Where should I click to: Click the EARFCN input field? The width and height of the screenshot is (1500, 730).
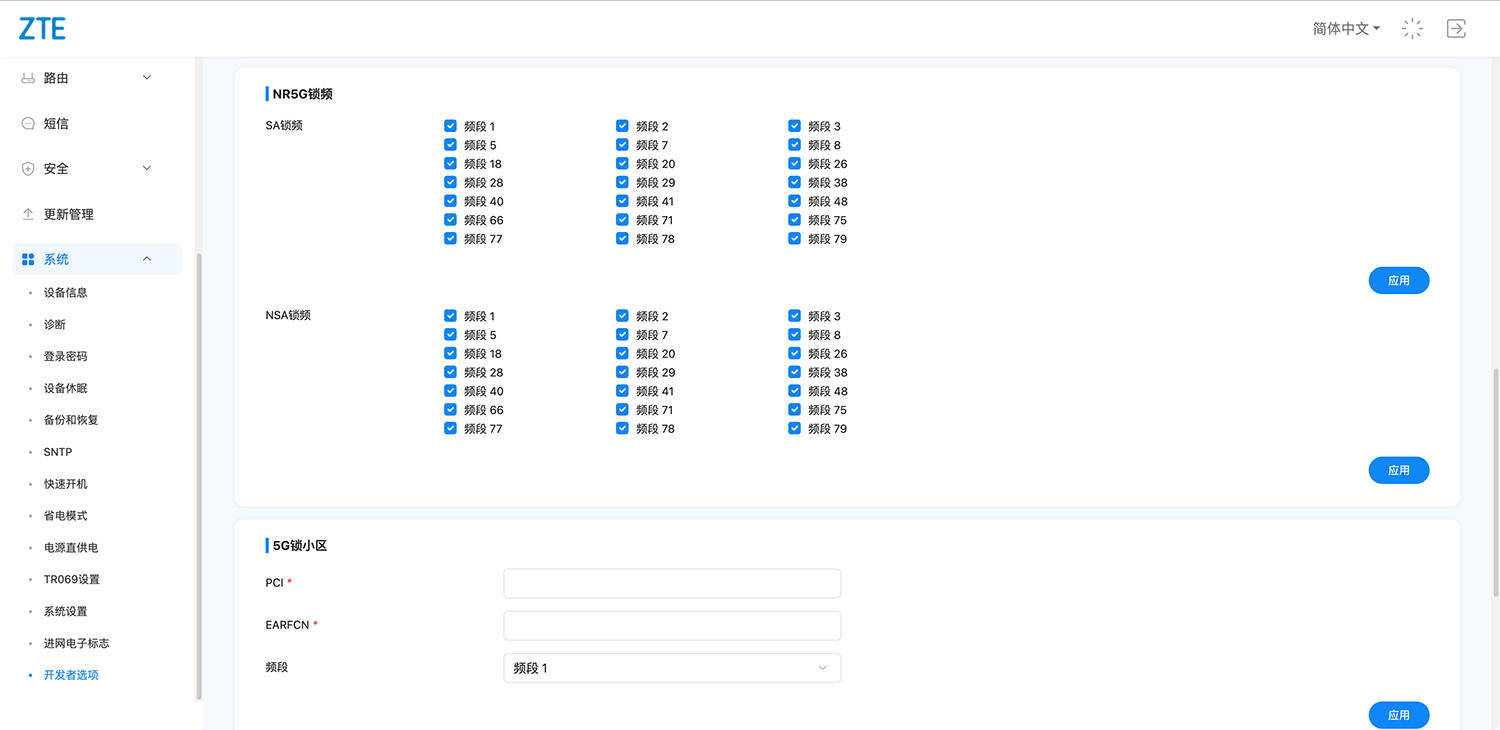pos(672,626)
